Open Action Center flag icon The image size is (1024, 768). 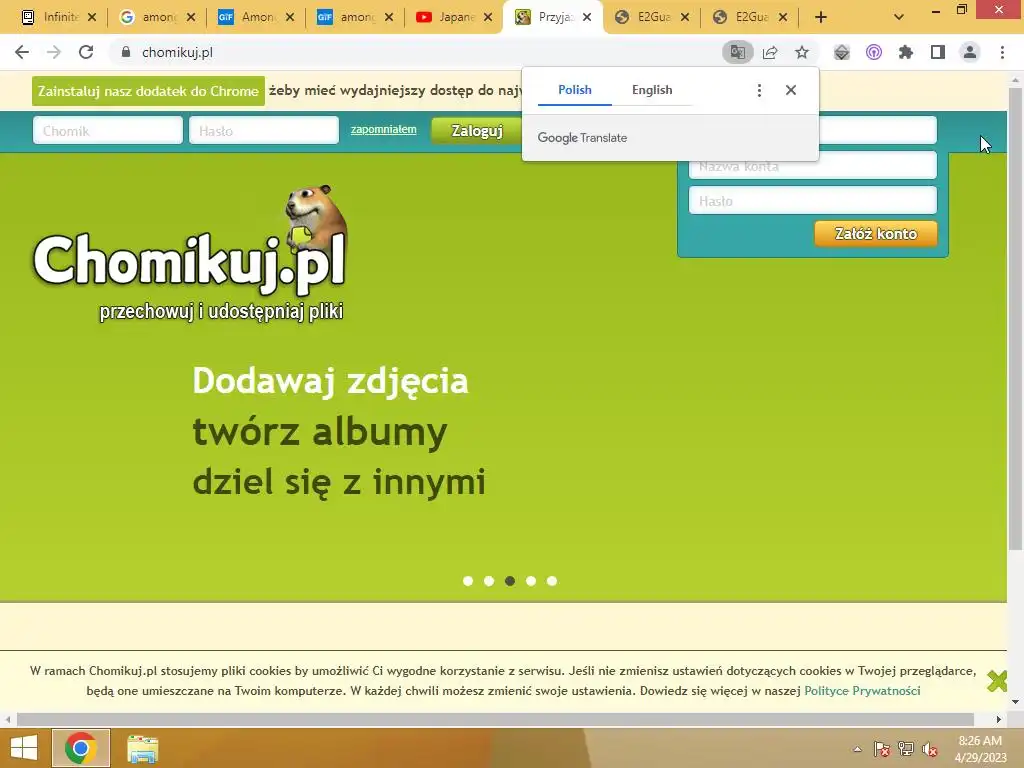point(882,749)
